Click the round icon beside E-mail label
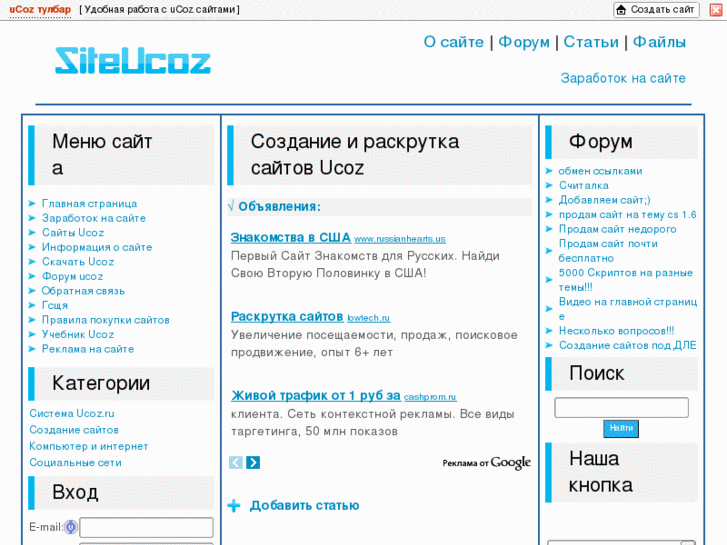727x545 pixels. (x=70, y=527)
